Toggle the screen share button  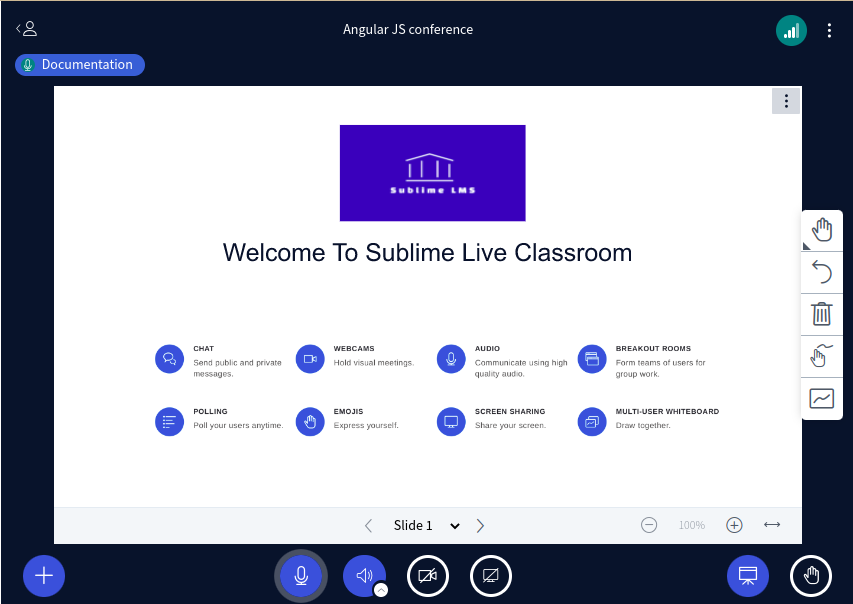point(491,576)
